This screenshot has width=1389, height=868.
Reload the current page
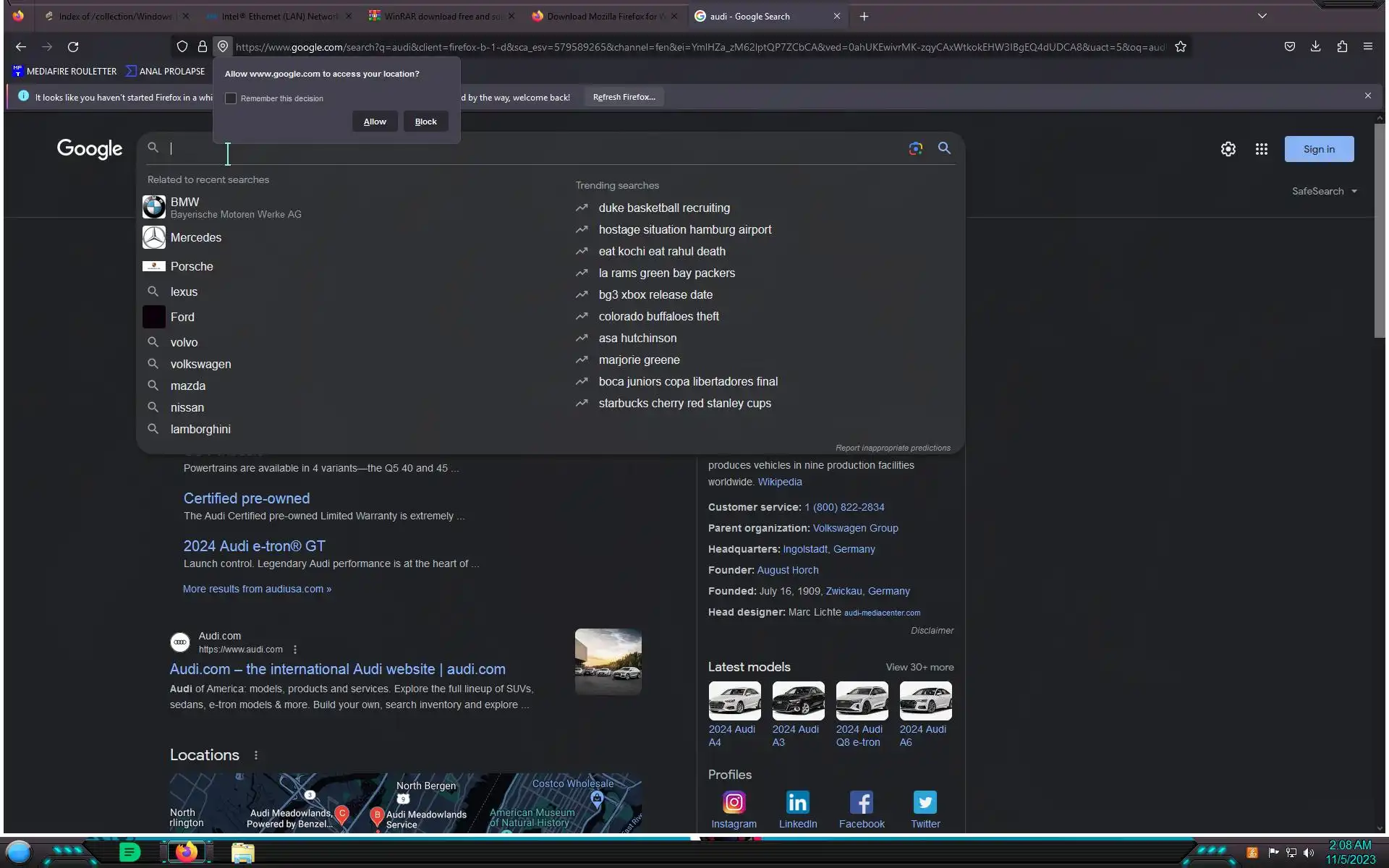point(73,47)
